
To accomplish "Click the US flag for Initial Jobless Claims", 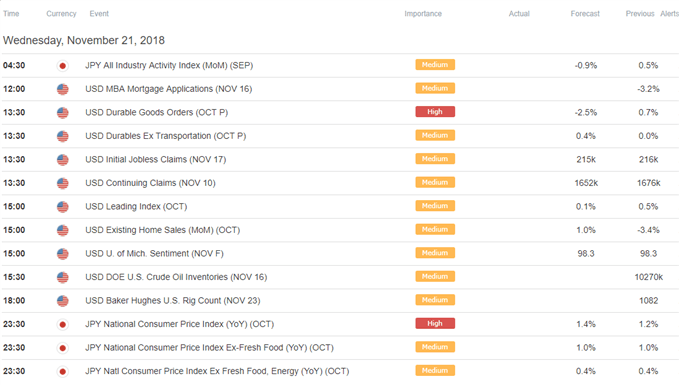I will coord(63,160).
